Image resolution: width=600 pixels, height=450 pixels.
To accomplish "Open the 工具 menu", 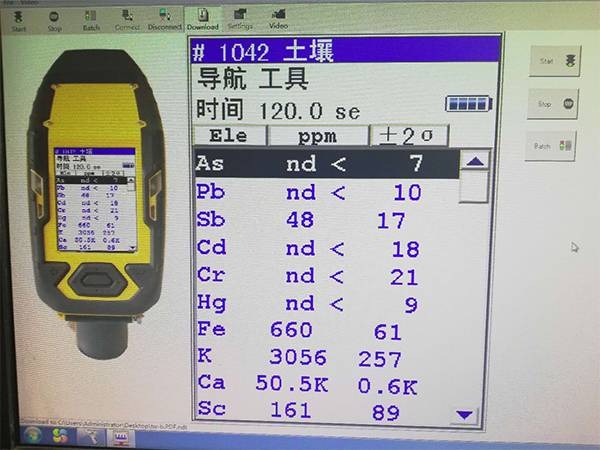I will tap(283, 78).
